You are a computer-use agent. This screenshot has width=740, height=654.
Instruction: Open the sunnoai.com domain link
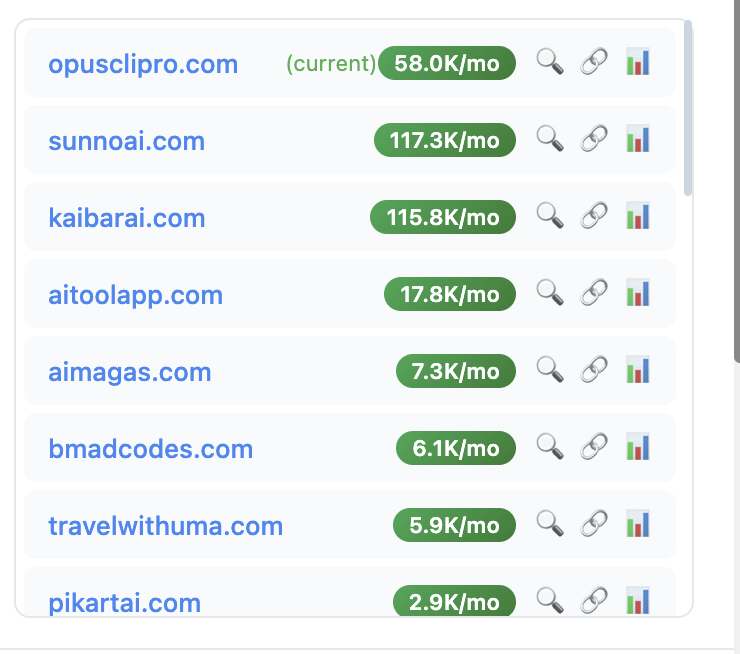pos(126,141)
